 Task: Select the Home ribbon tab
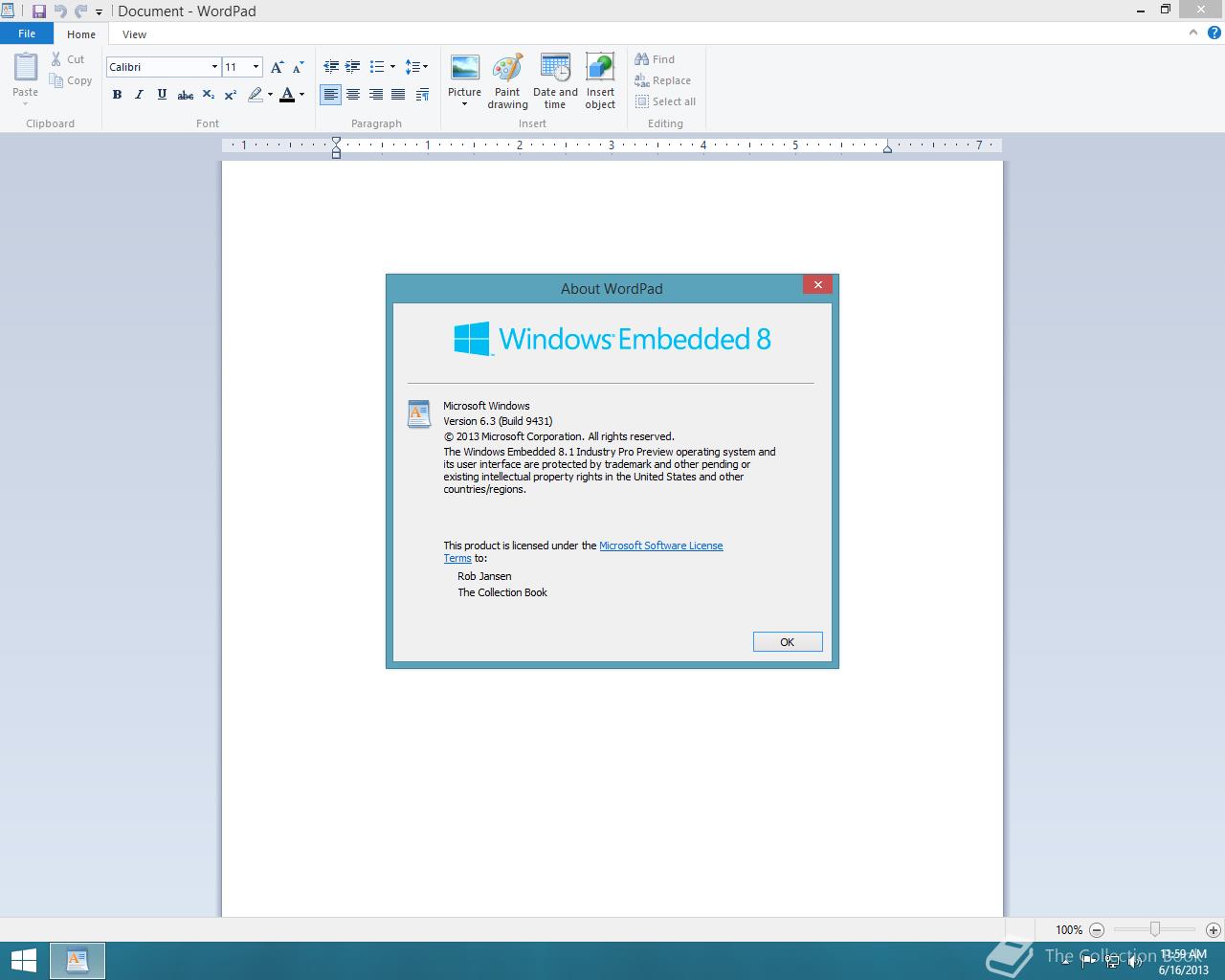pyautogui.click(x=81, y=34)
